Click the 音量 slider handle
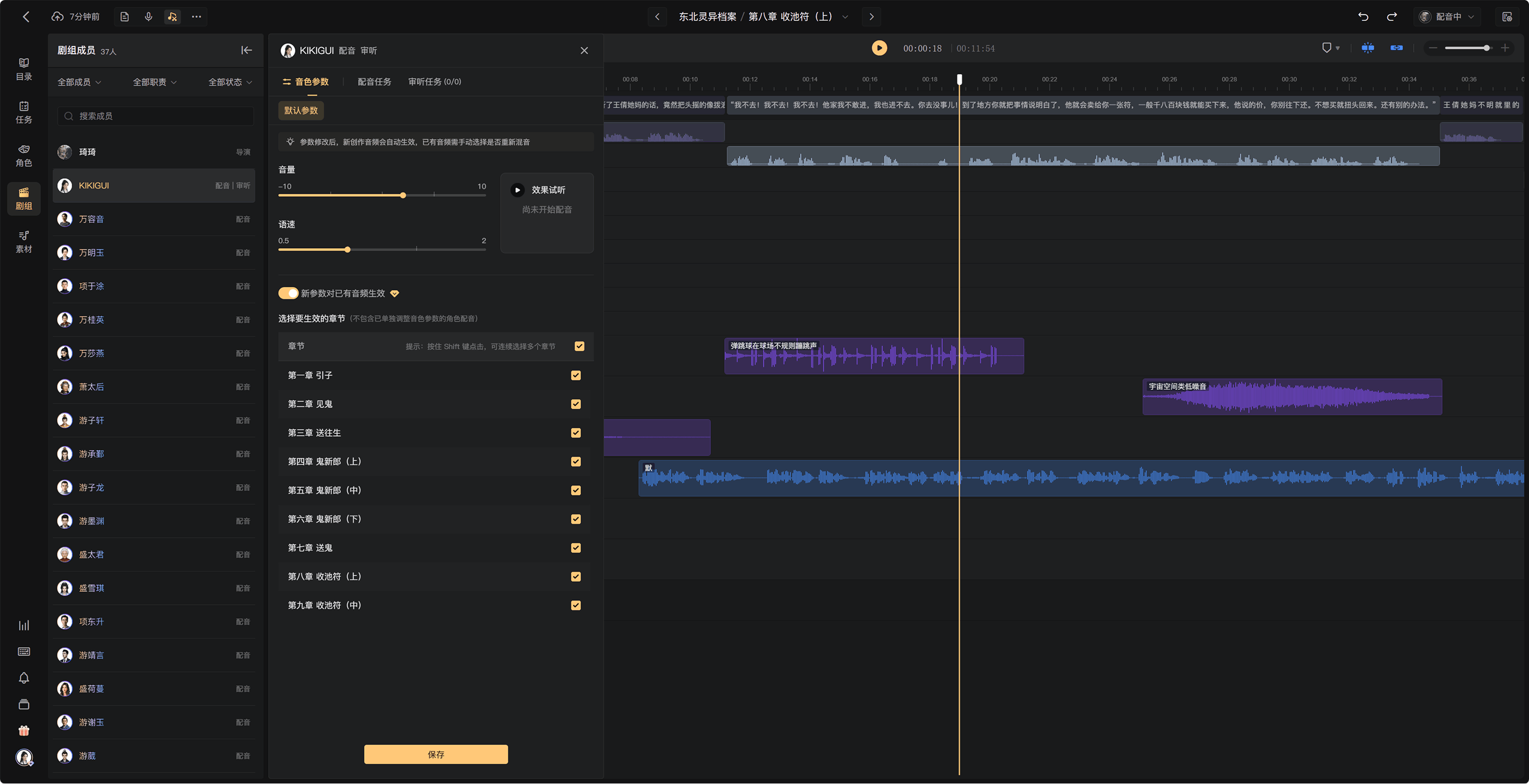Image resolution: width=1529 pixels, height=784 pixels. (403, 195)
